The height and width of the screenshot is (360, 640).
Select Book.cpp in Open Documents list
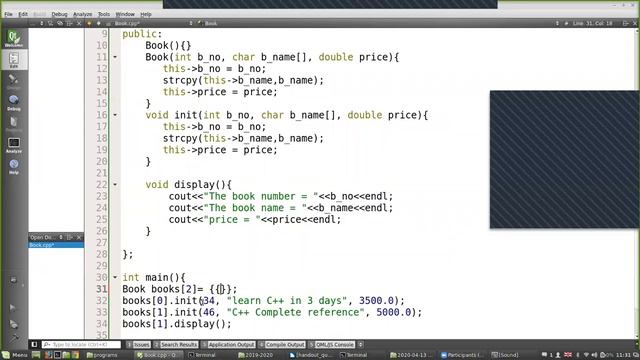(56, 245)
